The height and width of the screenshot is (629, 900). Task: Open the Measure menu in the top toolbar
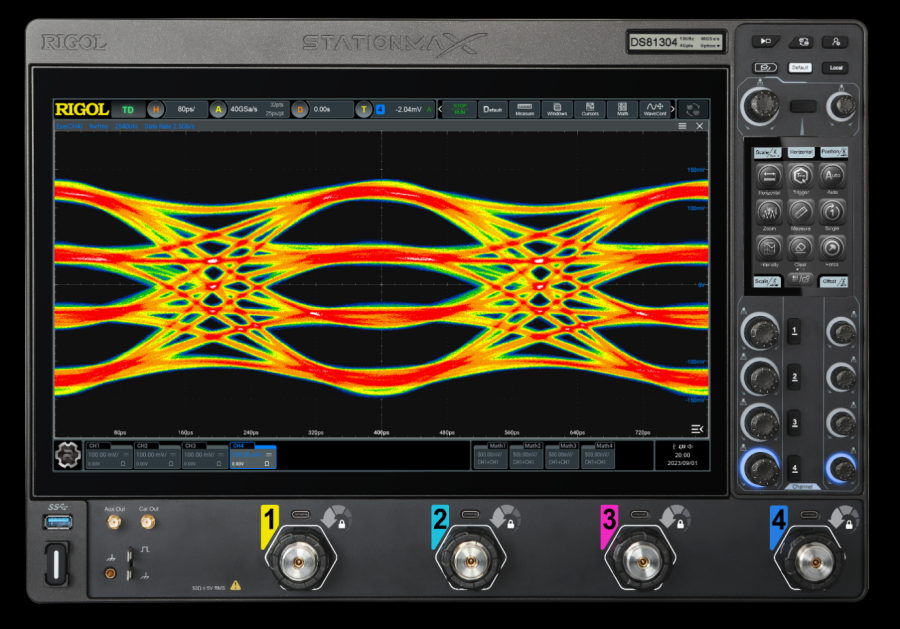[525, 109]
